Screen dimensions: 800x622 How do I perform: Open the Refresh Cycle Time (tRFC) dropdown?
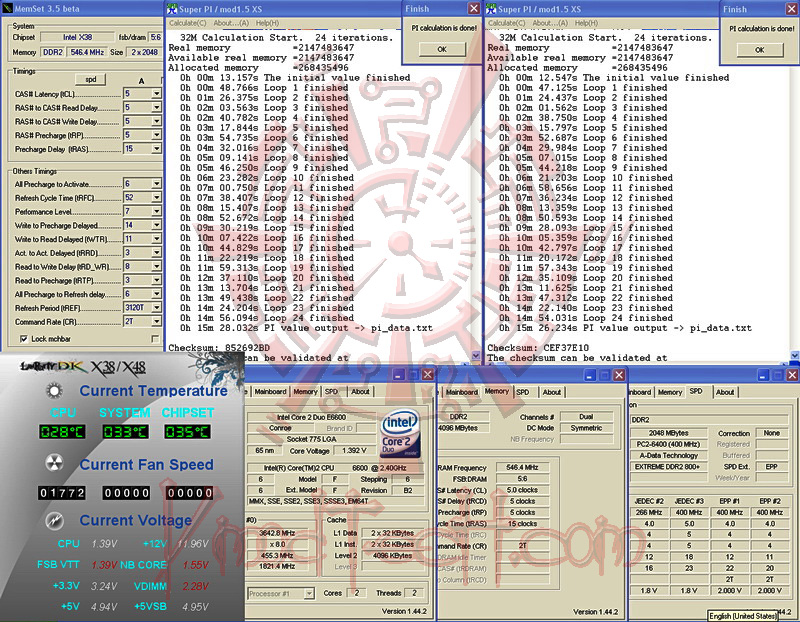coord(157,197)
